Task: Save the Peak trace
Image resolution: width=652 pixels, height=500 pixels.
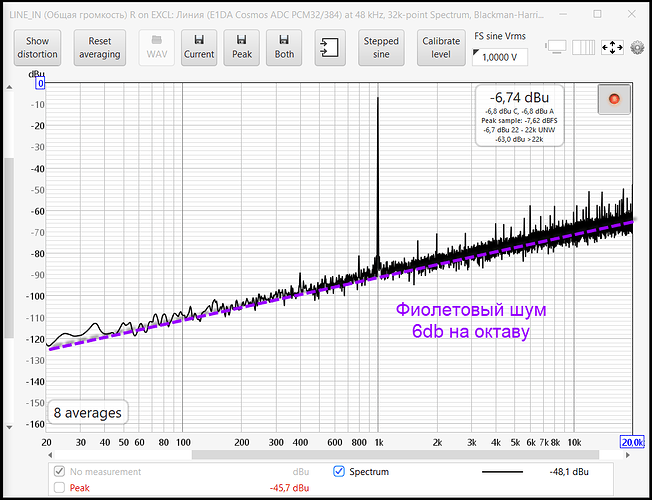Action: pos(242,47)
